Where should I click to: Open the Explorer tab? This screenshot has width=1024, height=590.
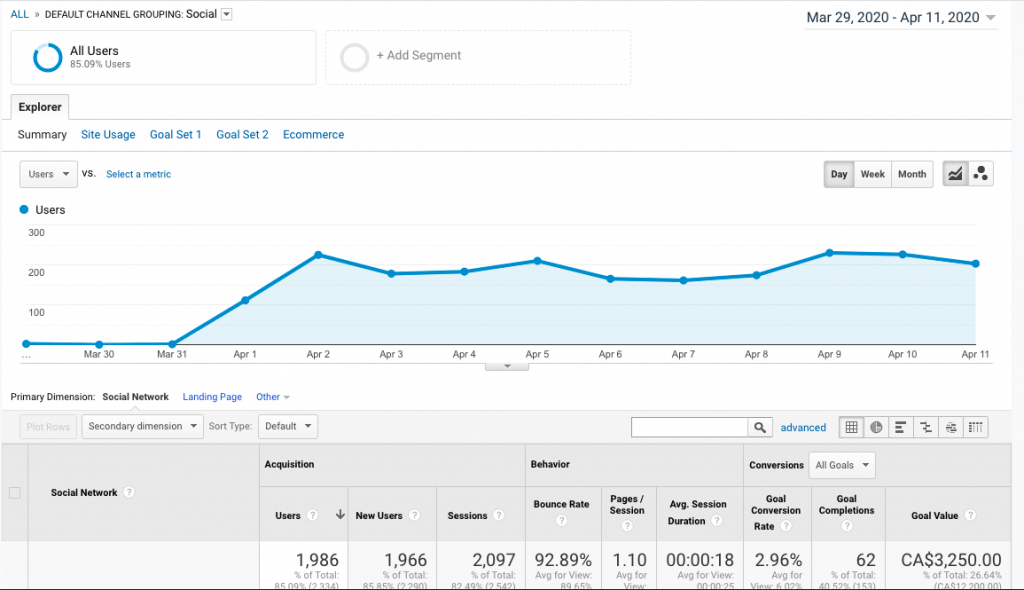[40, 107]
